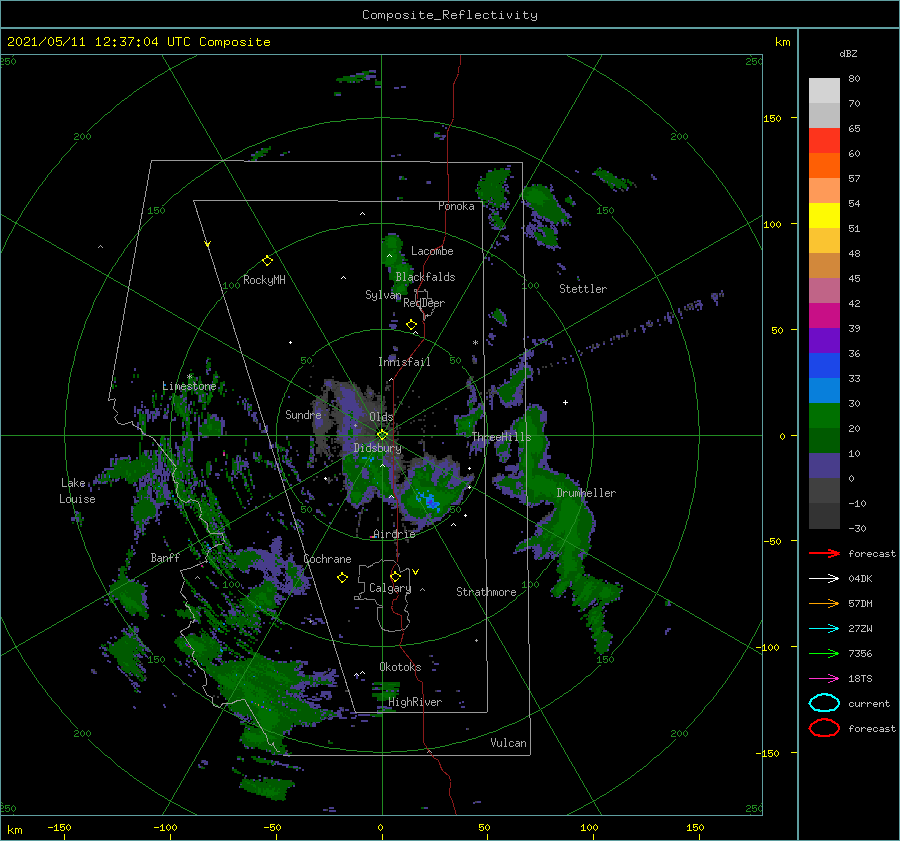Click the red forecast arrow in legend
Image resolution: width=900 pixels, height=841 pixels.
[824, 553]
